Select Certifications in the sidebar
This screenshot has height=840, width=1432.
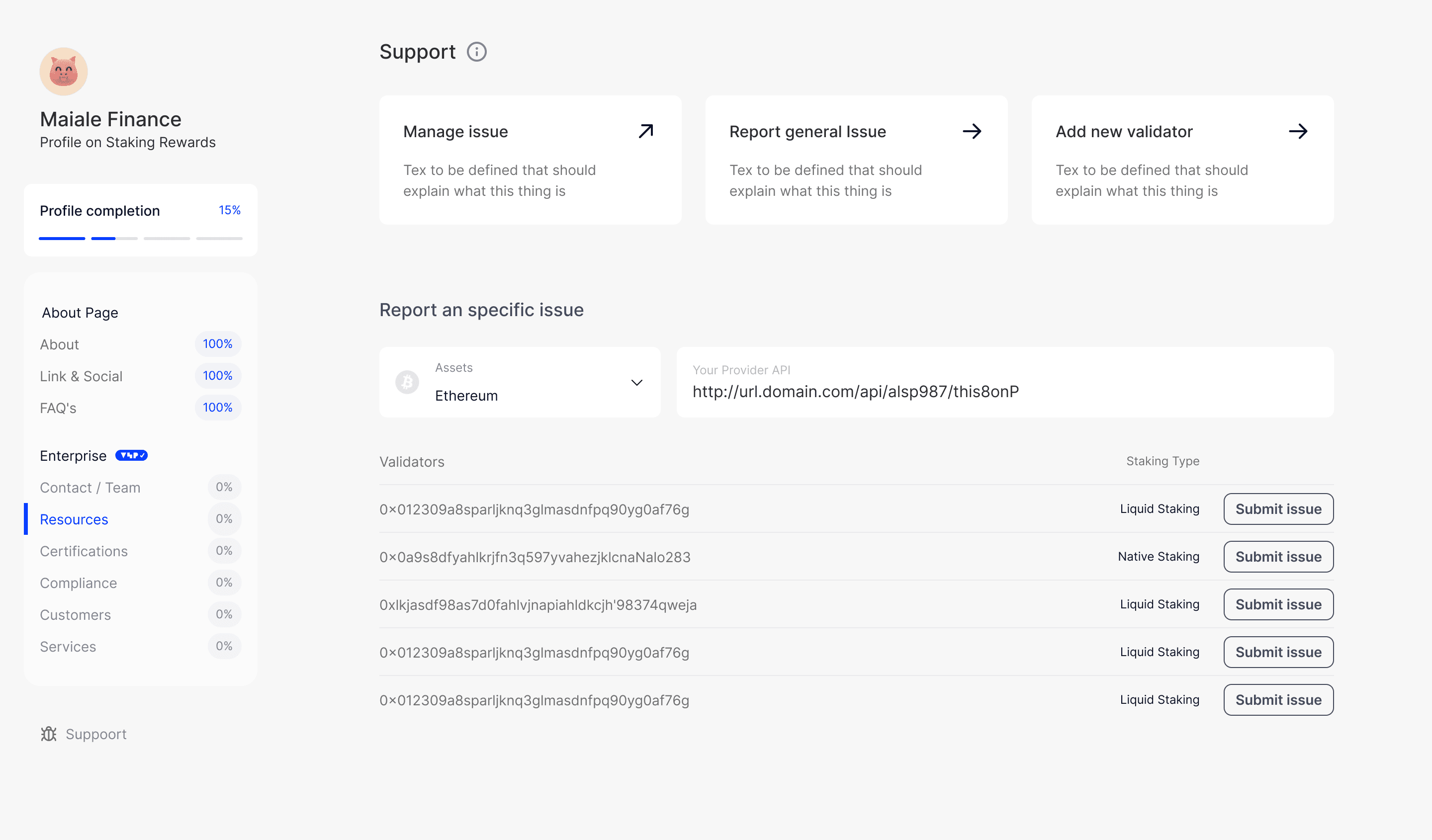(x=84, y=551)
